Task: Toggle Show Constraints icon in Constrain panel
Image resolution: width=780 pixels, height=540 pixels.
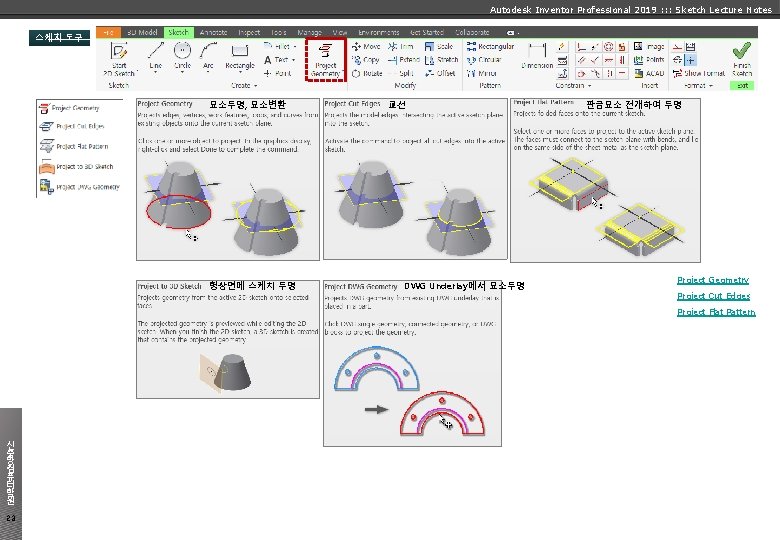Action: pos(563,60)
